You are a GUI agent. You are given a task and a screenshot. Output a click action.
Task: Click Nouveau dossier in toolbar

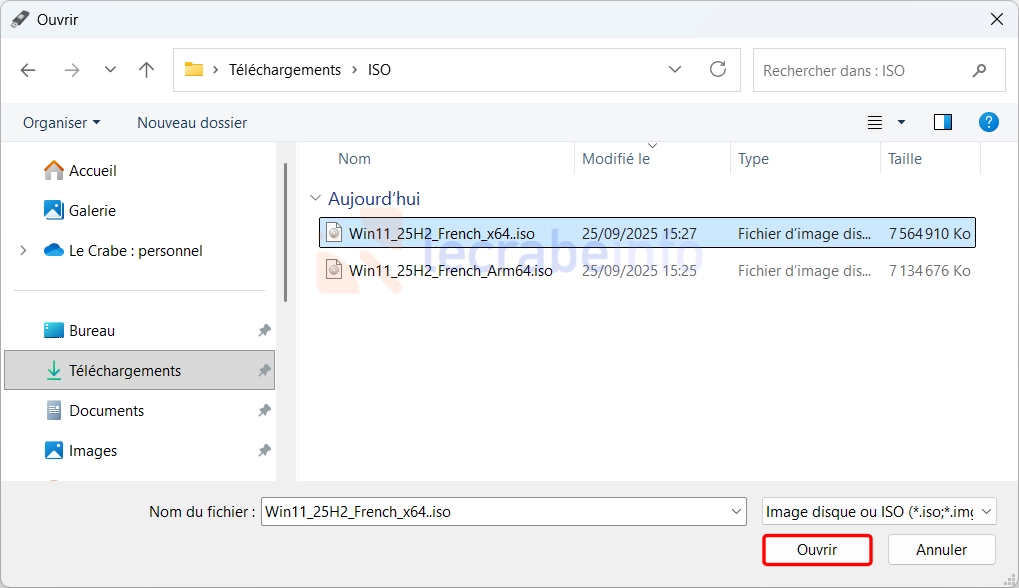click(x=192, y=123)
